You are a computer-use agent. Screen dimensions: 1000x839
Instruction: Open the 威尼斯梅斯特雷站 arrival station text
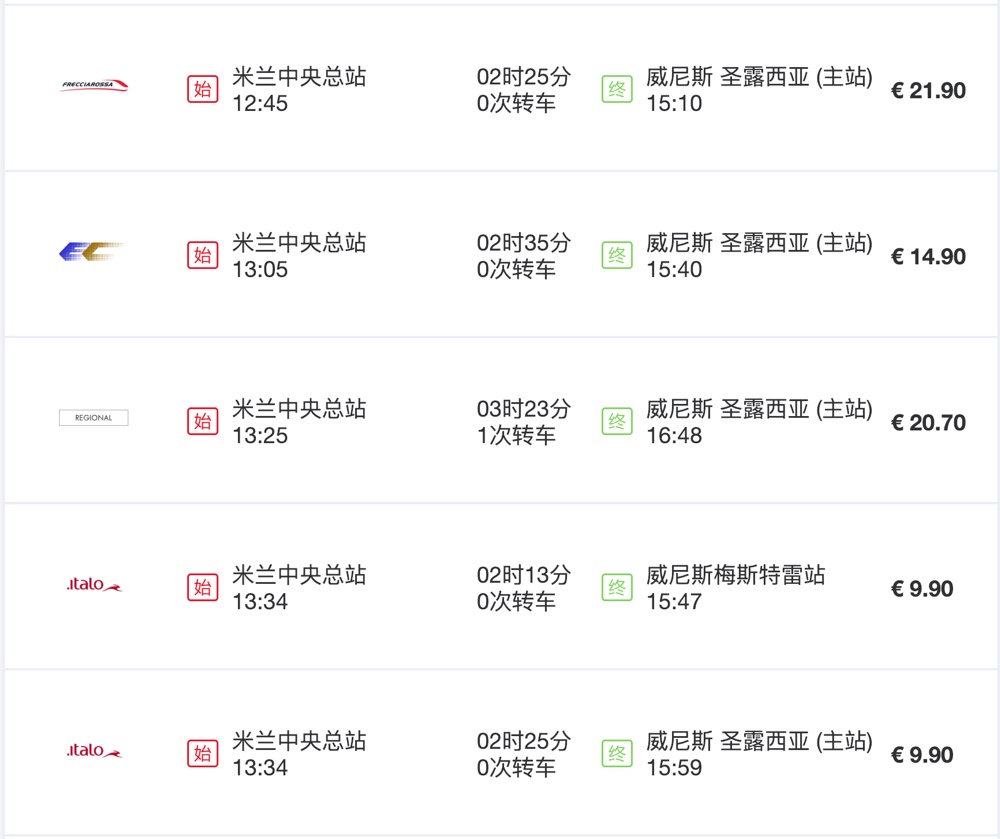click(736, 576)
